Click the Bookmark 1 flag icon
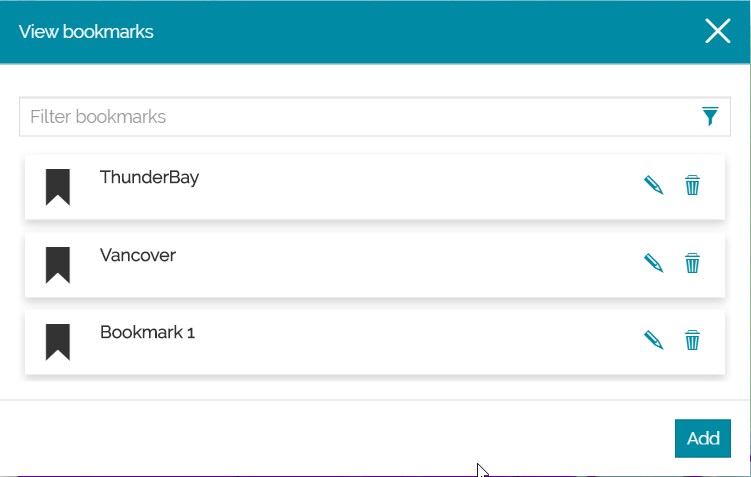 [58, 341]
